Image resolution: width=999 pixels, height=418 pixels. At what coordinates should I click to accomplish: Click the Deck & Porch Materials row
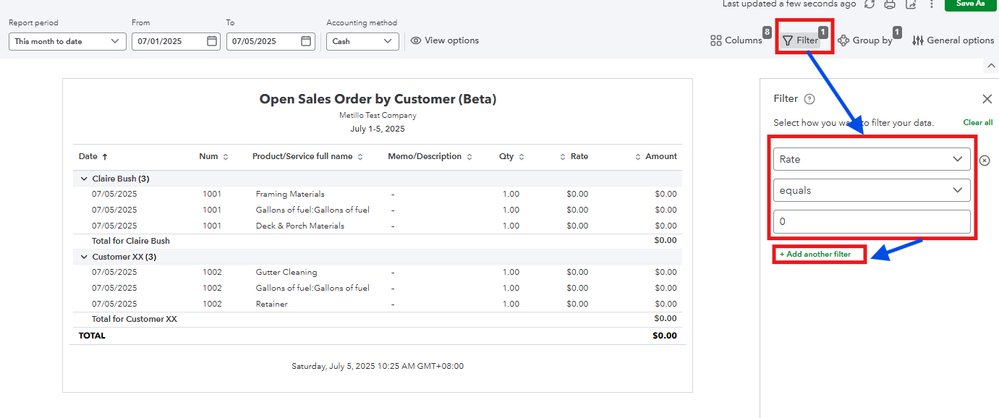(377, 226)
